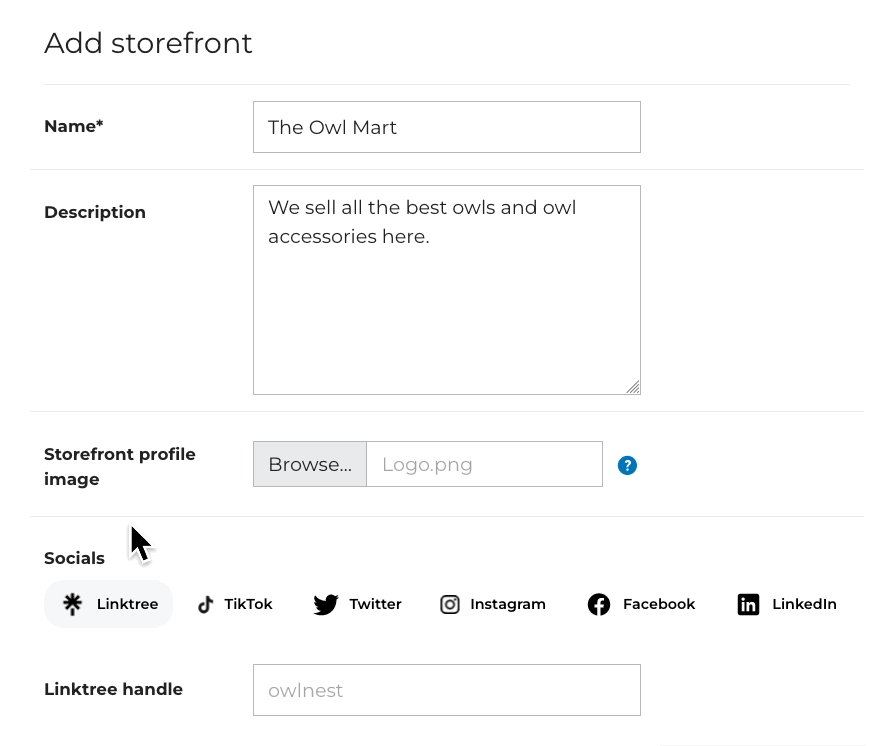Viewport: 886px width, 746px height.
Task: Click the LinkedIn logo icon
Action: click(748, 604)
